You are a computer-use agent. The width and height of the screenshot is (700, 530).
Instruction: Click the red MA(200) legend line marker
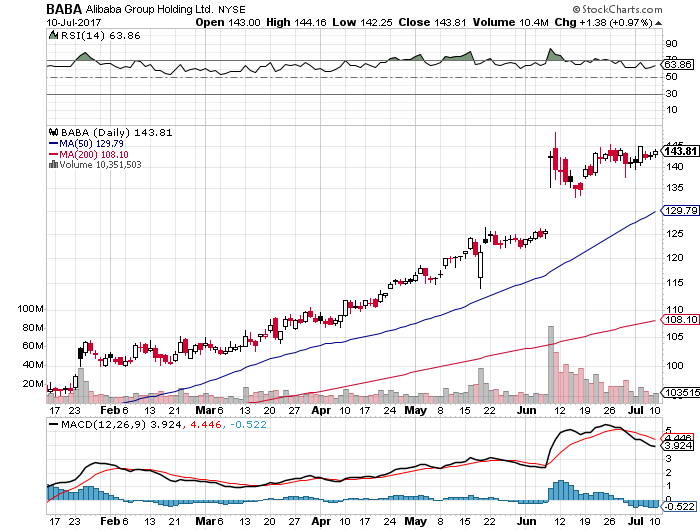click(51, 153)
